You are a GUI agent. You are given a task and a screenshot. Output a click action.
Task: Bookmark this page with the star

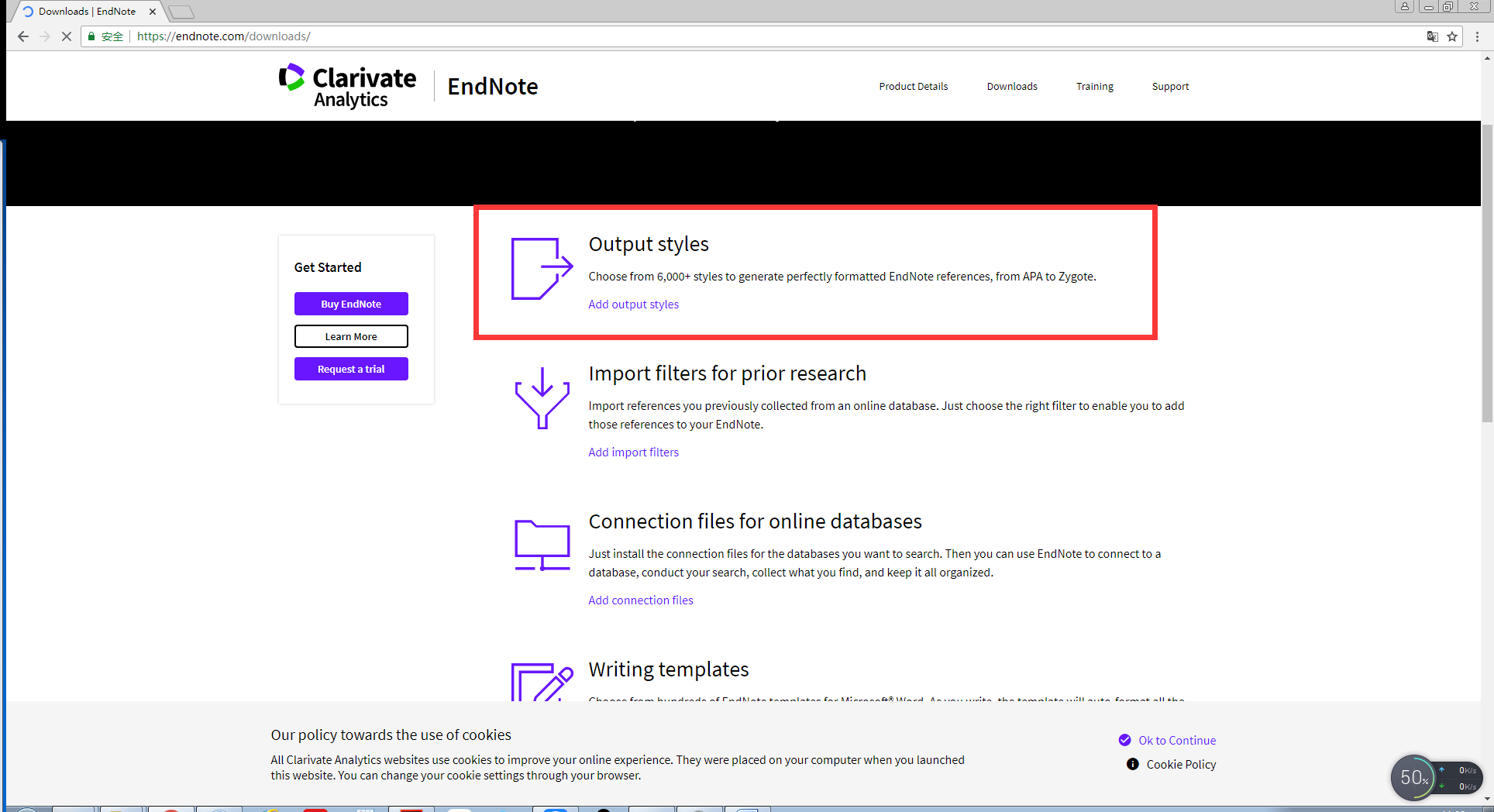1452,36
